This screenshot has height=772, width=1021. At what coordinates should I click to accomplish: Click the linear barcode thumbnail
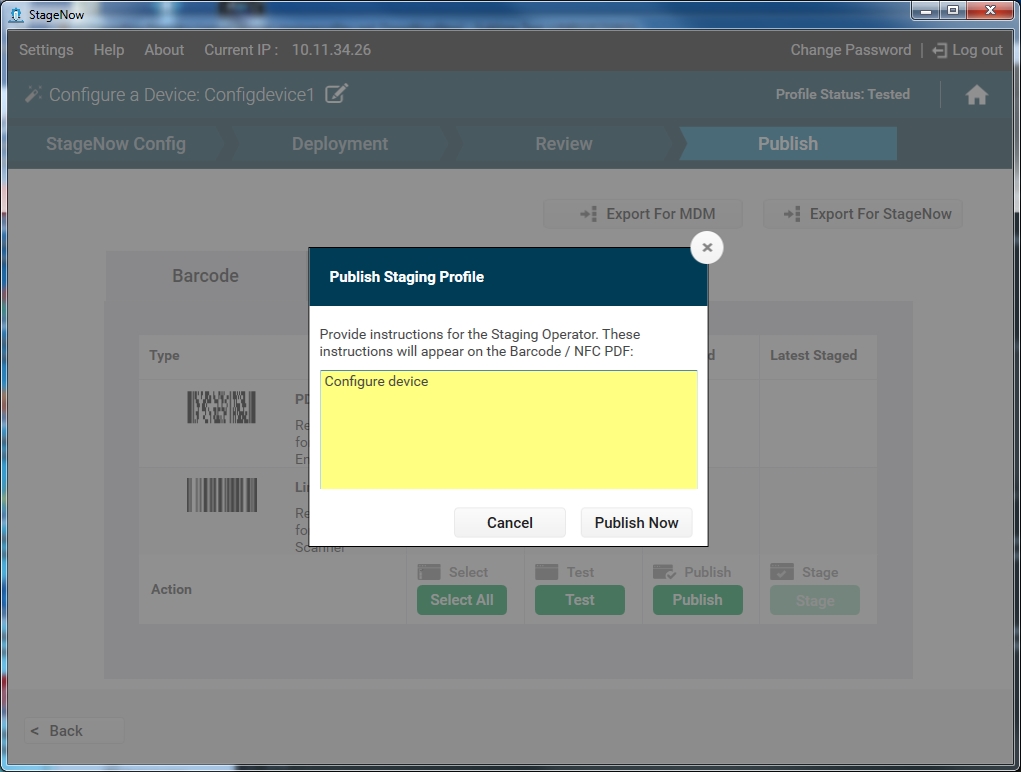point(221,495)
